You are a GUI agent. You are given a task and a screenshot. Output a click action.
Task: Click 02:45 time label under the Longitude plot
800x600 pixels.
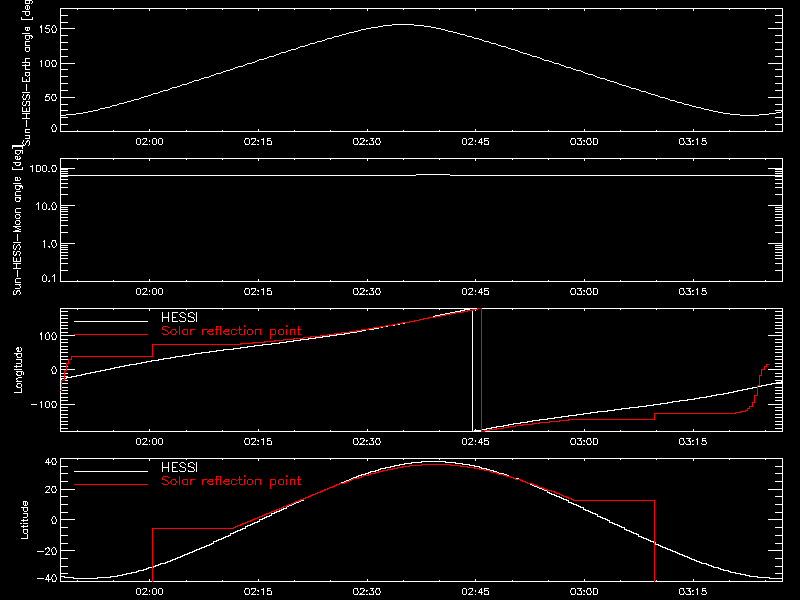point(476,442)
